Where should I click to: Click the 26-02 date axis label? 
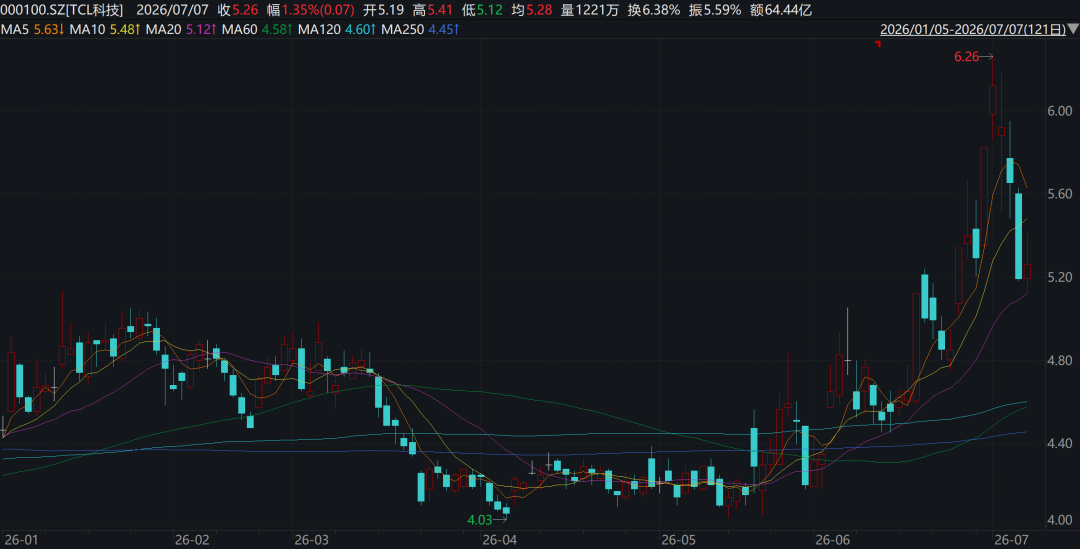pos(191,539)
